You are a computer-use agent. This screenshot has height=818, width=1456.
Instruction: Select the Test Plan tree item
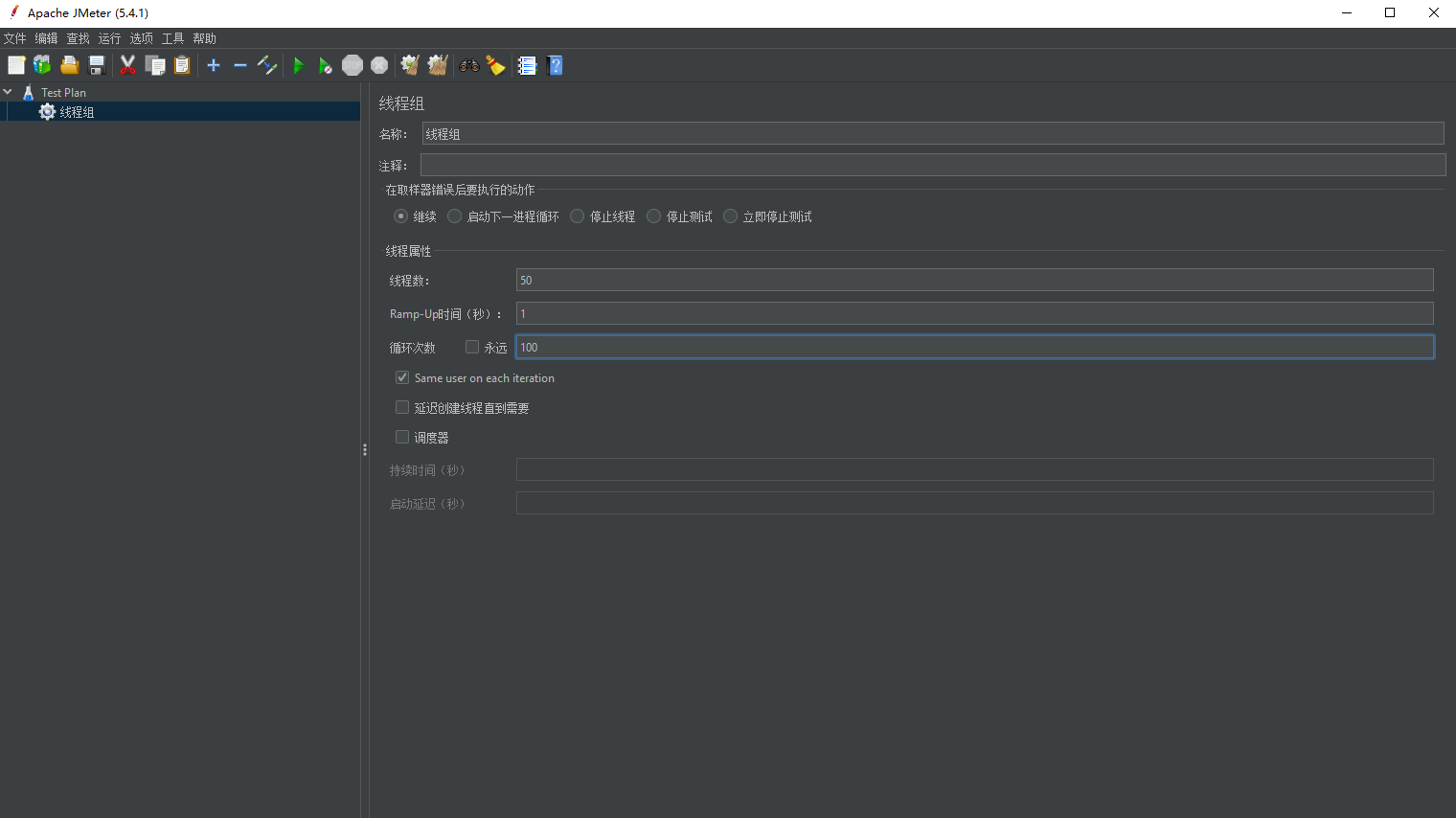63,92
